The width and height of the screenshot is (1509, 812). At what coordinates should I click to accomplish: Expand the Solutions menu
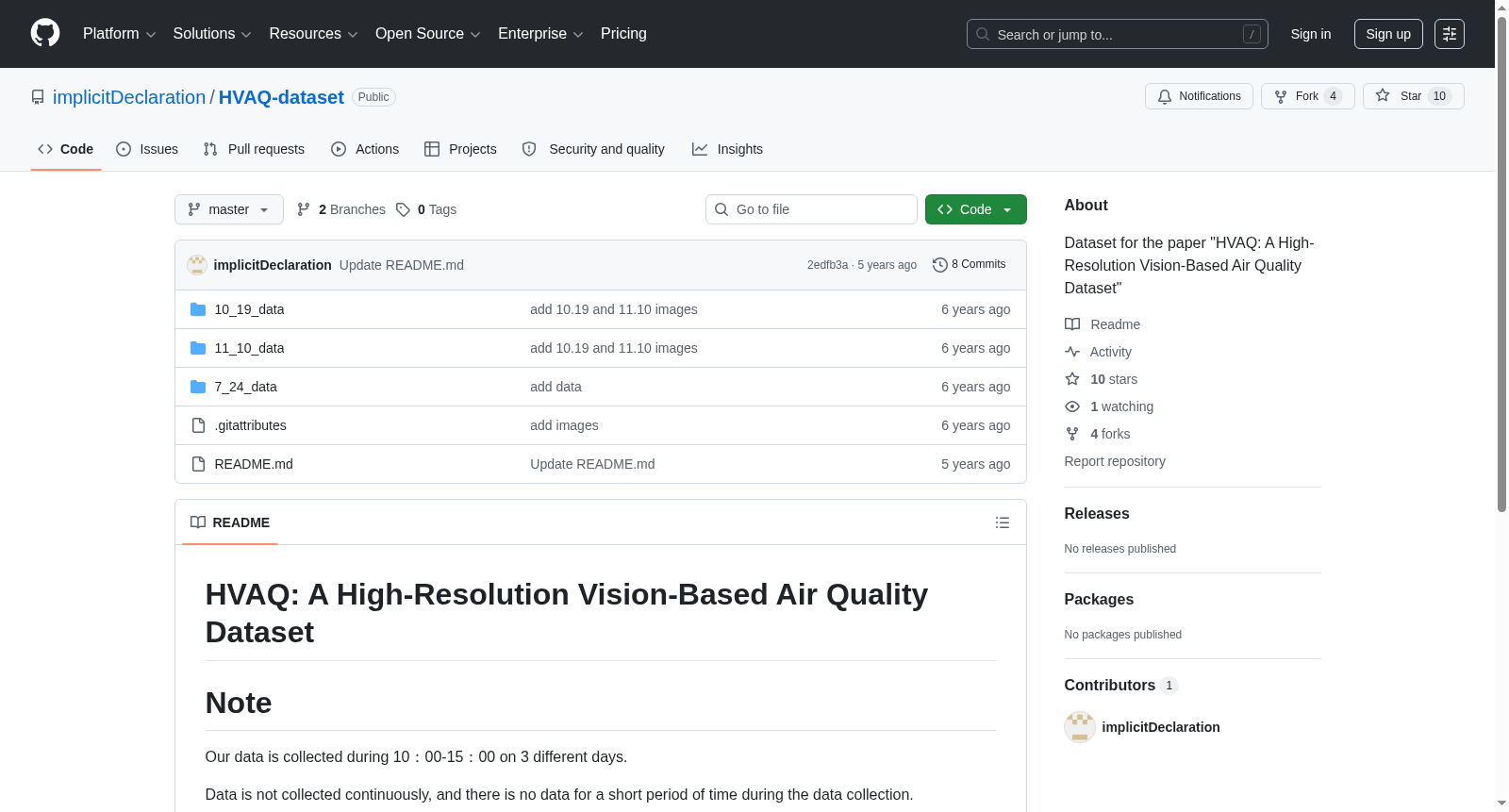click(x=212, y=34)
